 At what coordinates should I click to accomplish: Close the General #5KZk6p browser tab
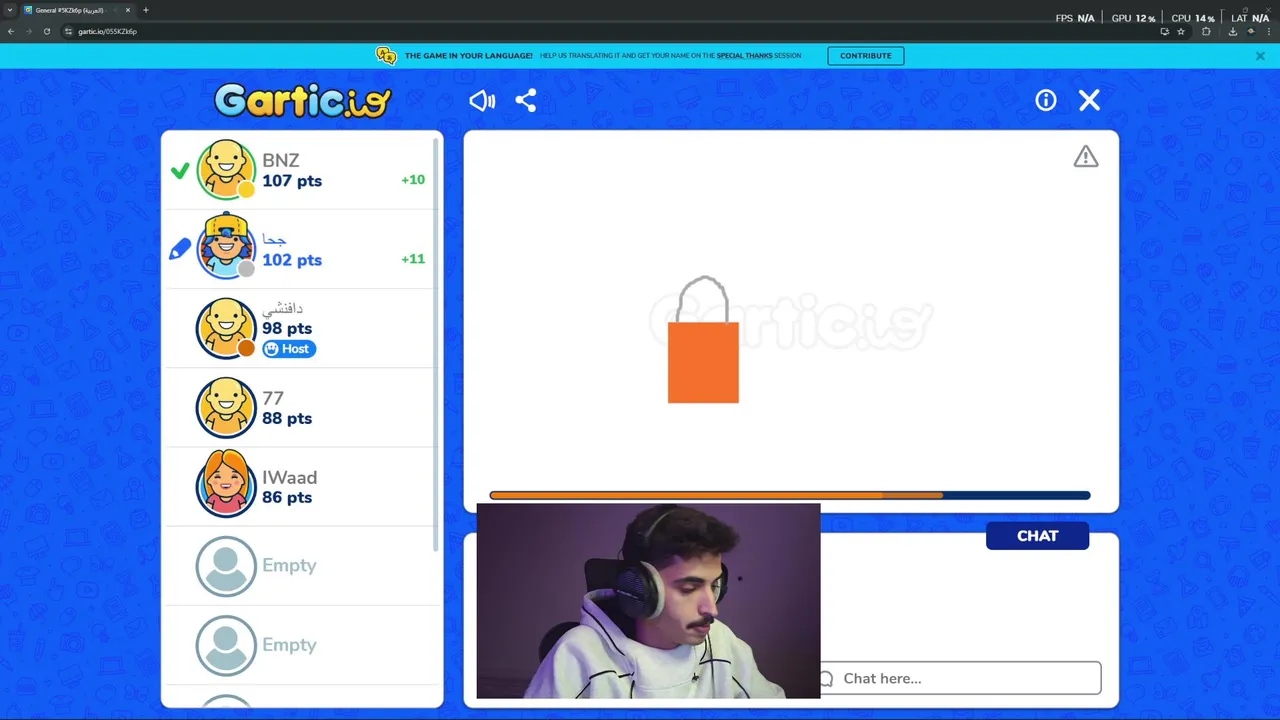(128, 10)
